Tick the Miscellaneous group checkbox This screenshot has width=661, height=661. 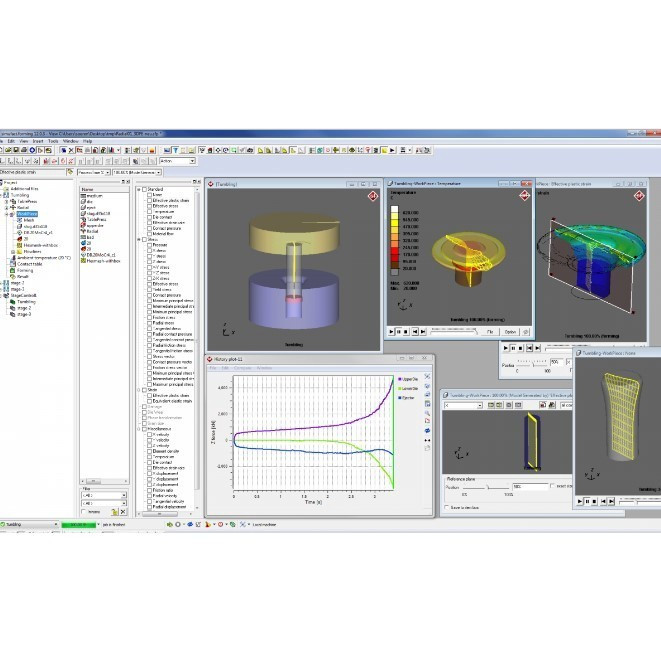pyautogui.click(x=144, y=429)
